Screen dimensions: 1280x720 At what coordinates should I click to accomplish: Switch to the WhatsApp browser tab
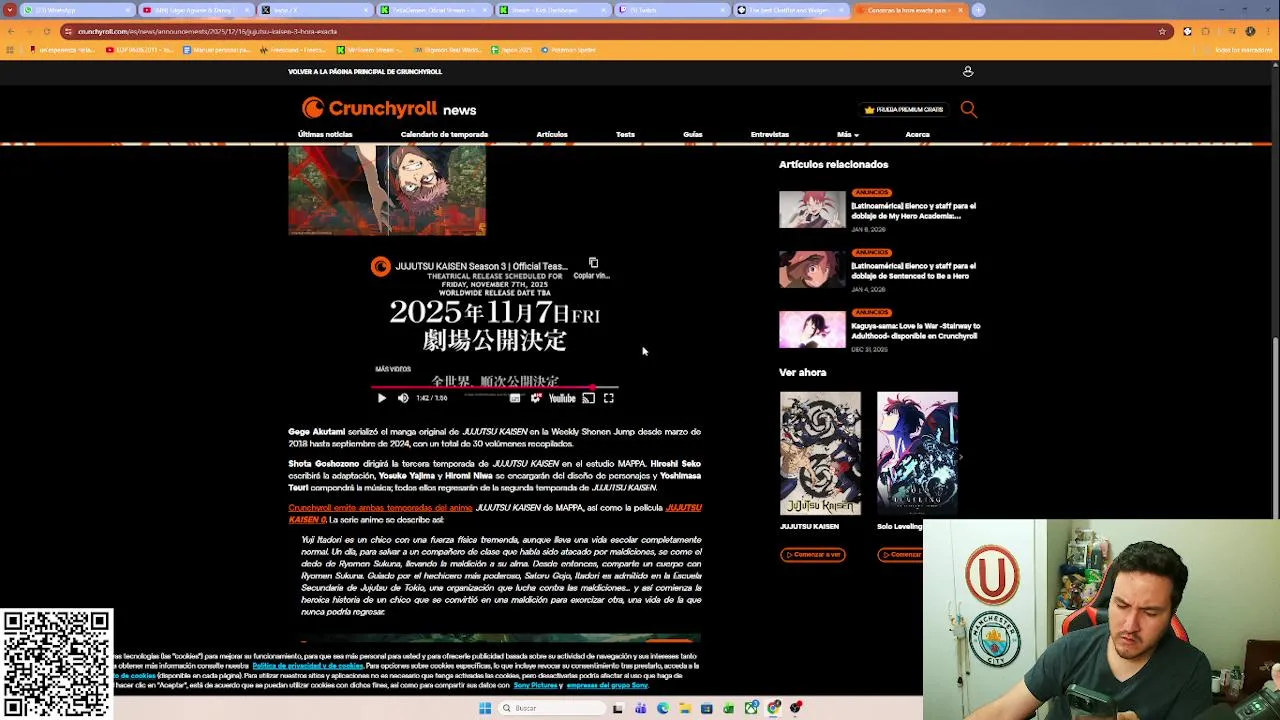[77, 10]
